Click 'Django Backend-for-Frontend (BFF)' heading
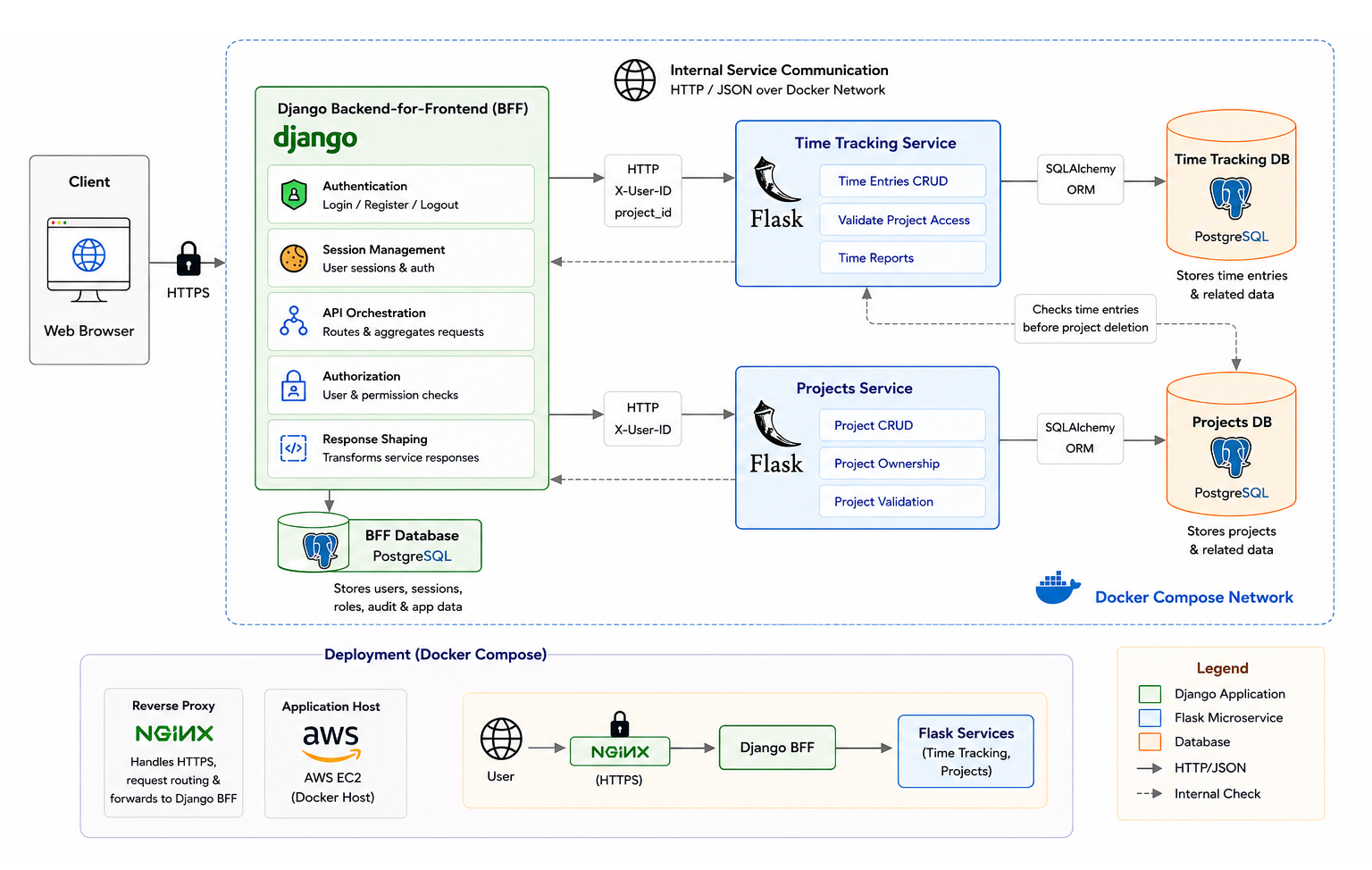The width and height of the screenshot is (1372, 870). coord(403,109)
